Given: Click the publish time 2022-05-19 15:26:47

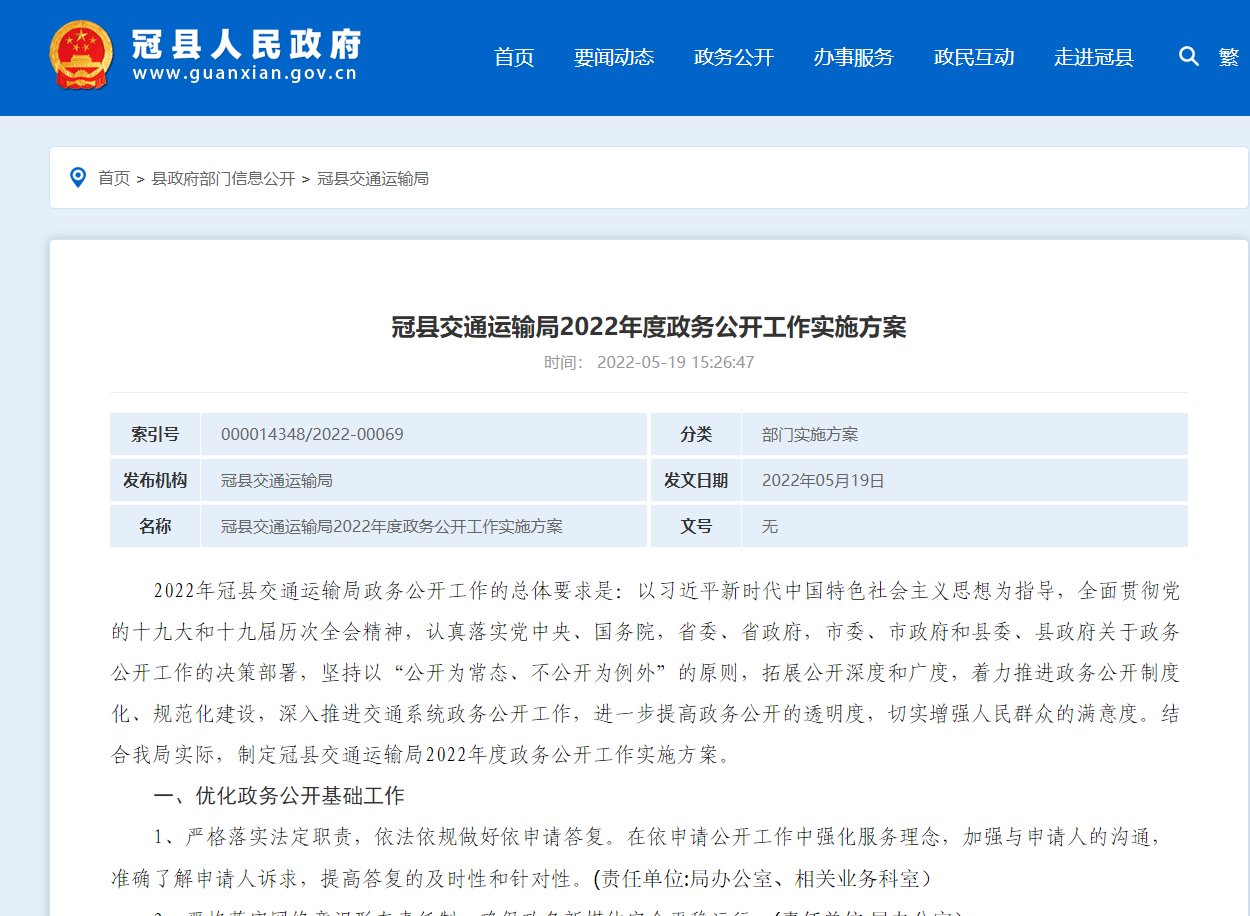Looking at the screenshot, I should (x=676, y=362).
